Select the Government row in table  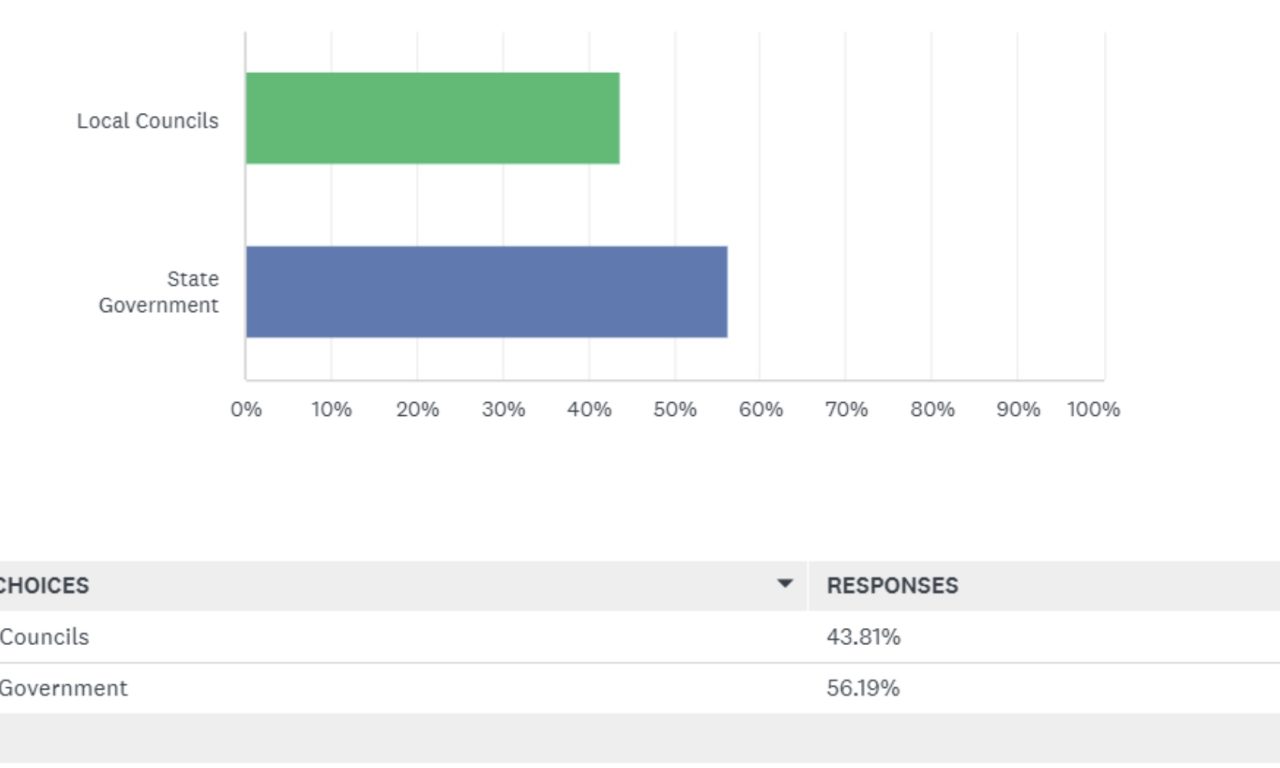(64, 688)
